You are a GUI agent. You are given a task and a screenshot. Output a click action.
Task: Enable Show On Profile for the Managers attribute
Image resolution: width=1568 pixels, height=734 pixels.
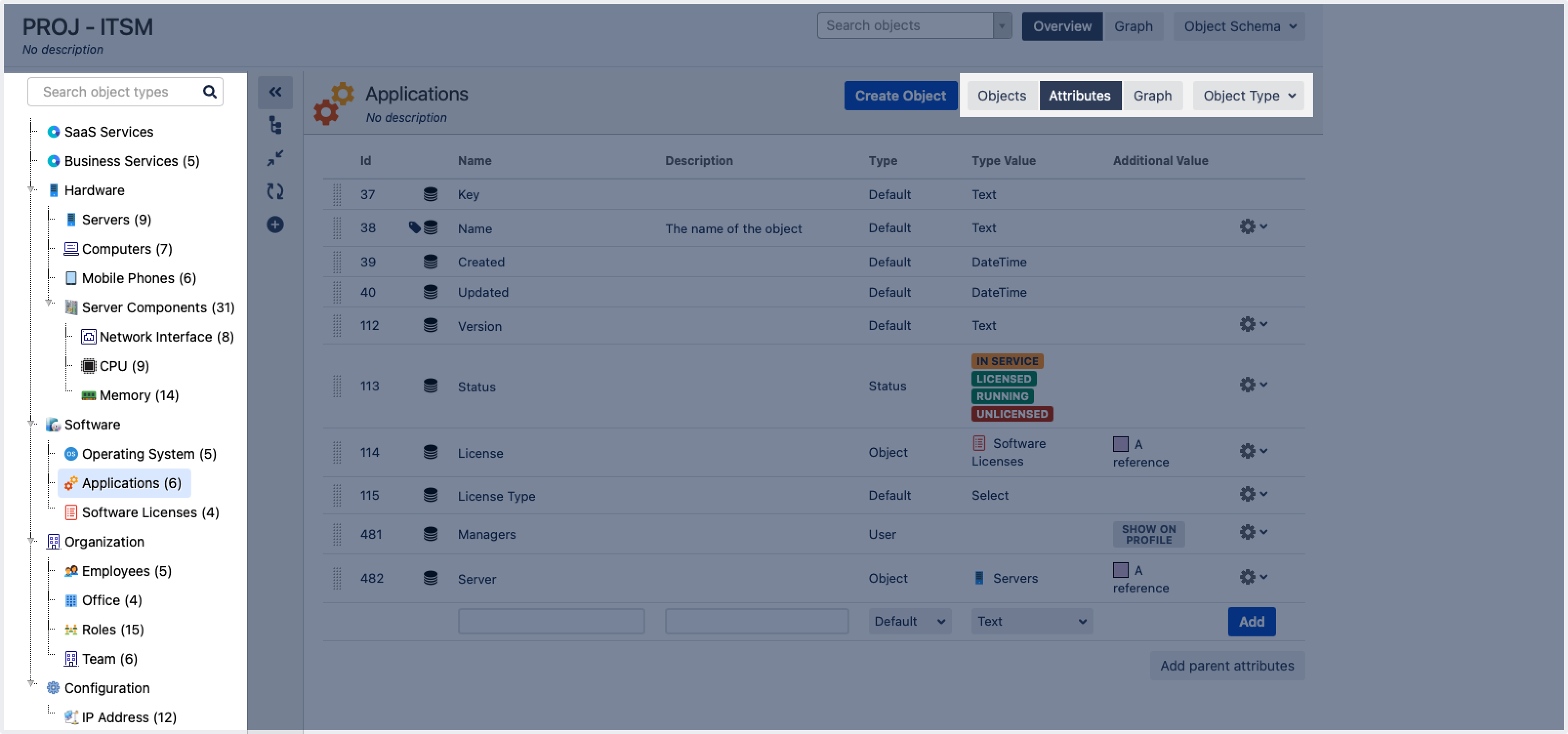pos(1148,534)
